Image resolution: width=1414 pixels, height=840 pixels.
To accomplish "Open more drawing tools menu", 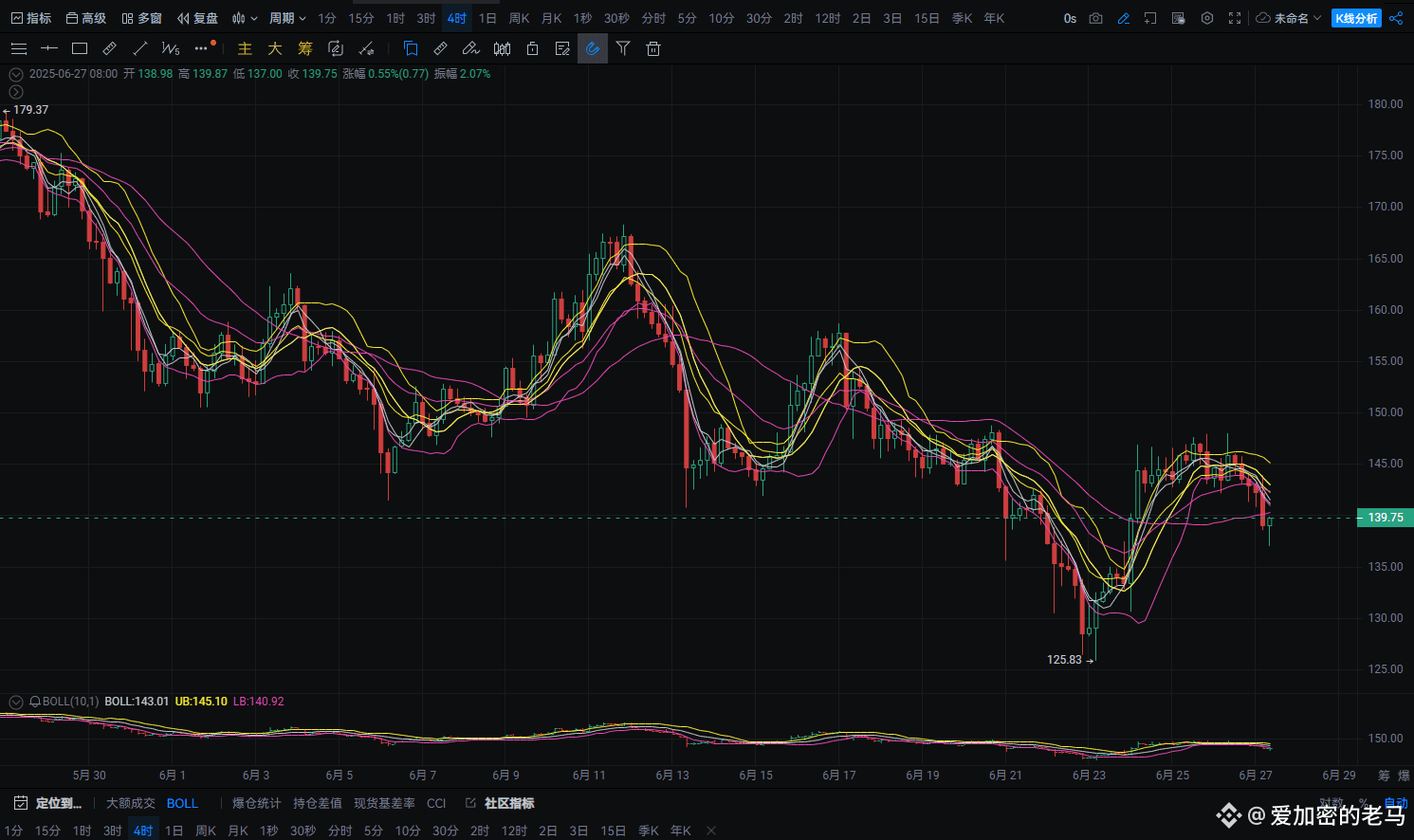I will point(202,48).
